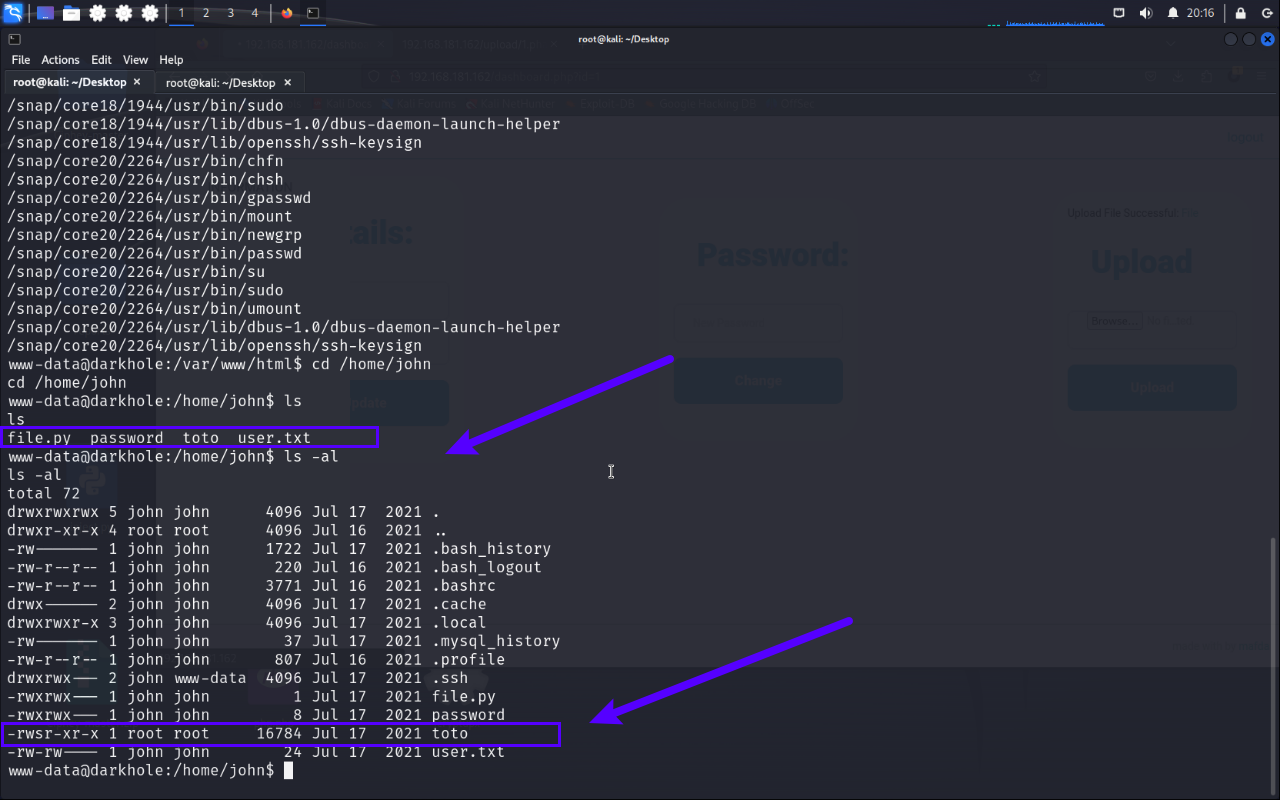Image resolution: width=1280 pixels, height=800 pixels.
Task: Click the '/snap/core20/2264/usr/bin/su' line
Action: tap(136, 272)
